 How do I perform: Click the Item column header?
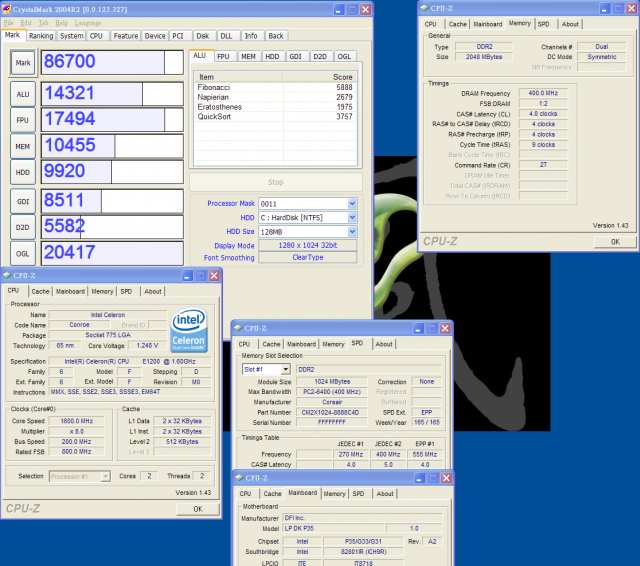[x=238, y=77]
